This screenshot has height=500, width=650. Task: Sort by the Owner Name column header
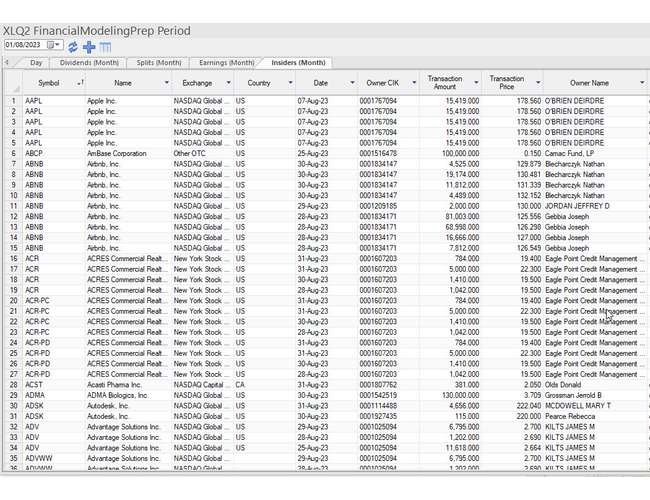589,83
